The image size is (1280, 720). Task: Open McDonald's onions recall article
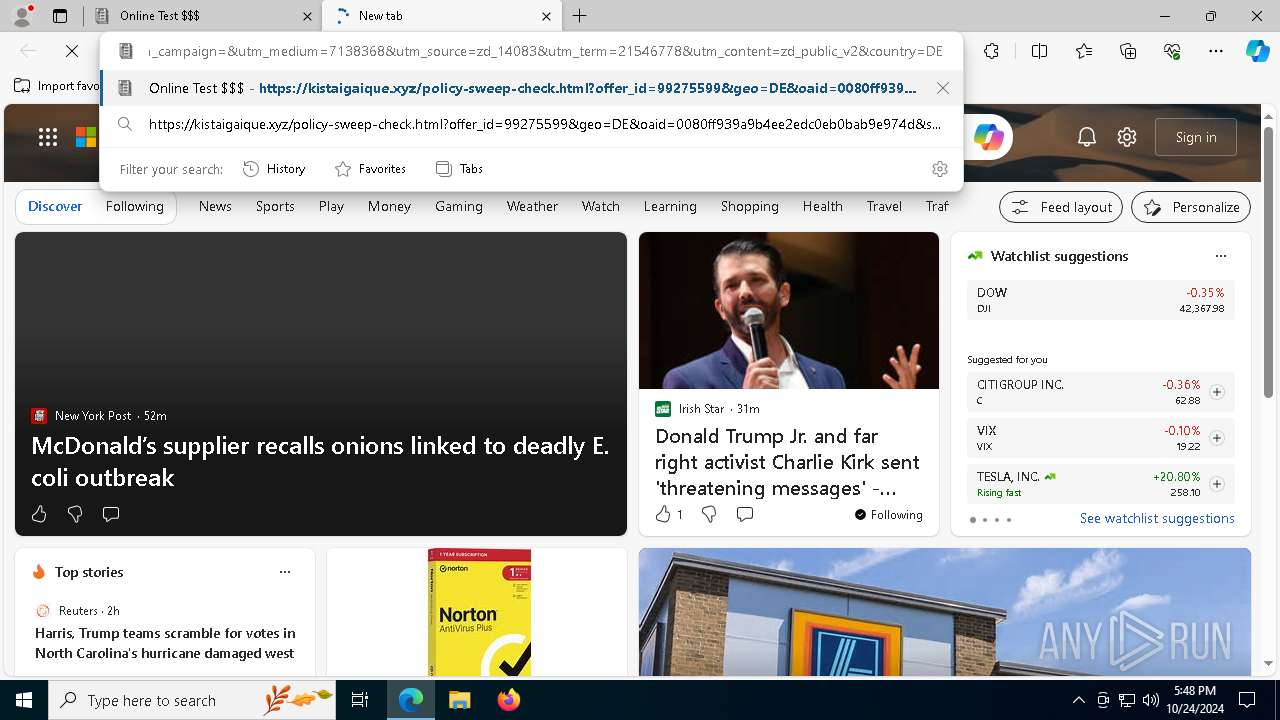coord(320,461)
